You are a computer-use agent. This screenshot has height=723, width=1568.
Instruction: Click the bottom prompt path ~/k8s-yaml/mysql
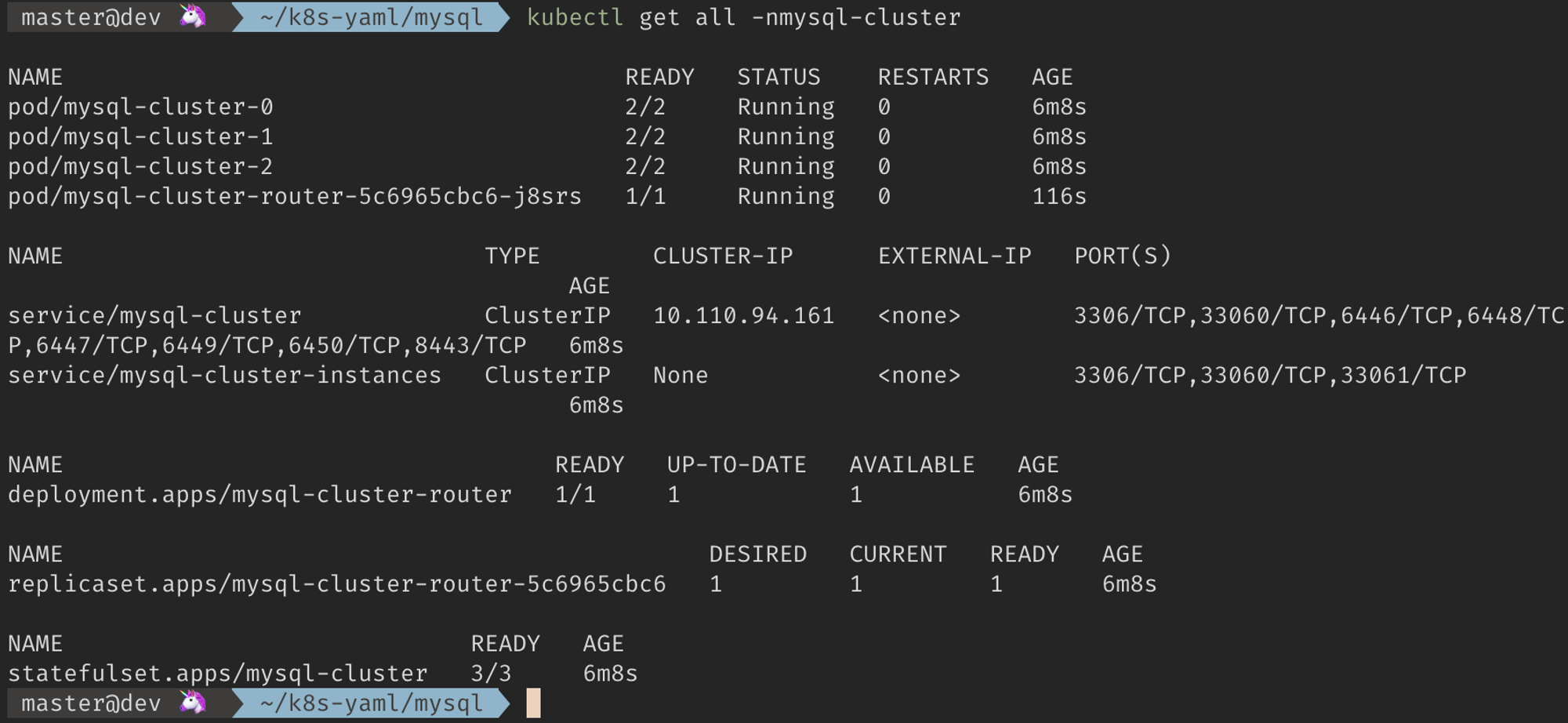[372, 703]
